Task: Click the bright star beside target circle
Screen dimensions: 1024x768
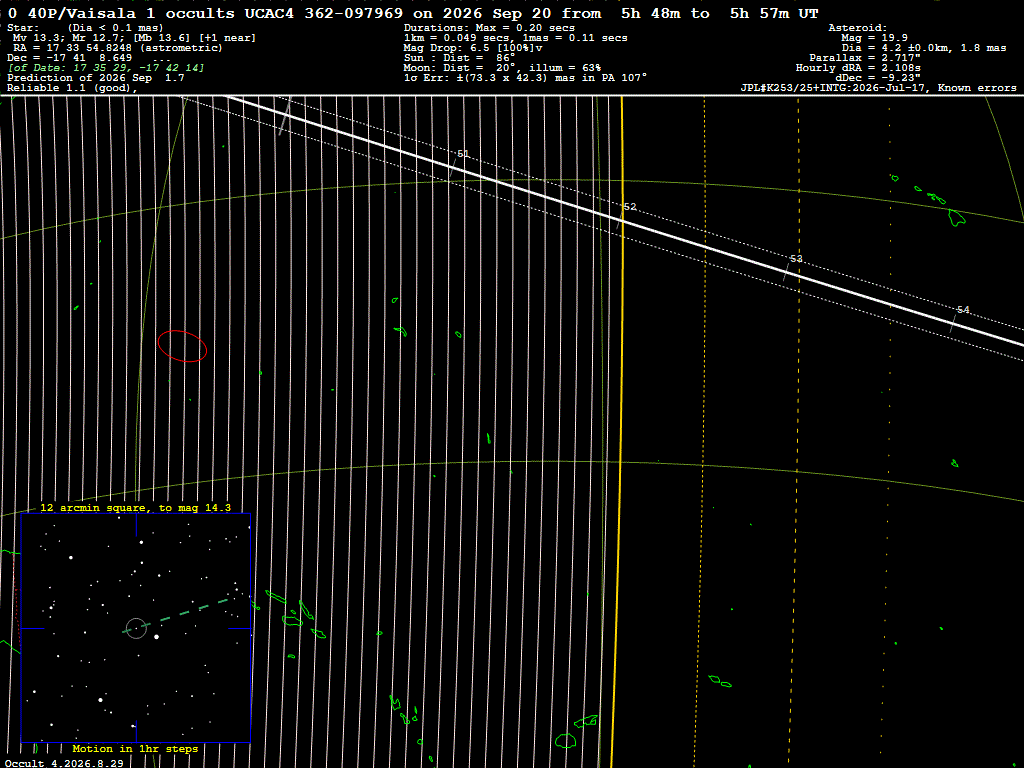Action: click(x=157, y=636)
